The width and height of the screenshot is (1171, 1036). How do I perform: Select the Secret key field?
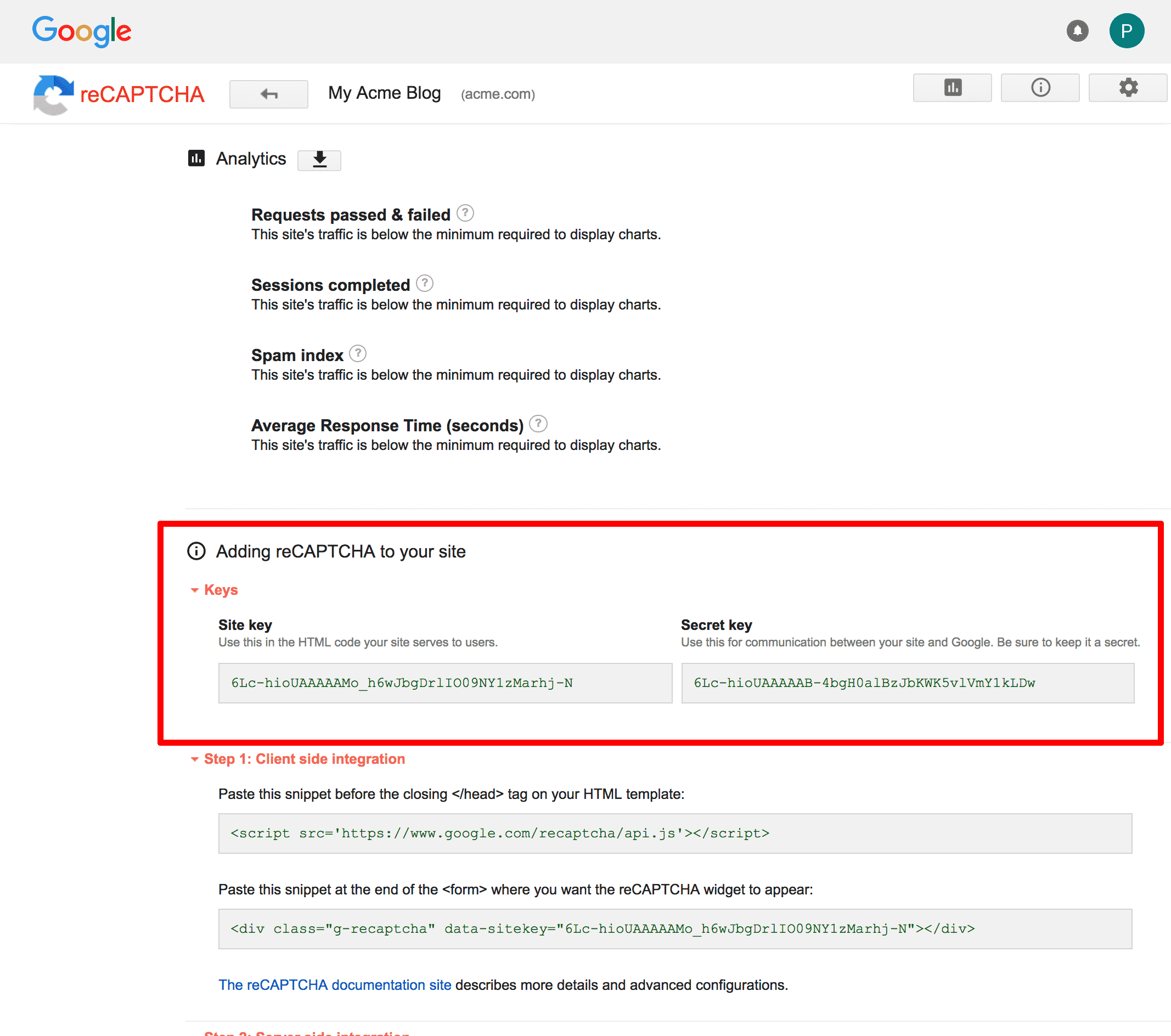pos(908,683)
